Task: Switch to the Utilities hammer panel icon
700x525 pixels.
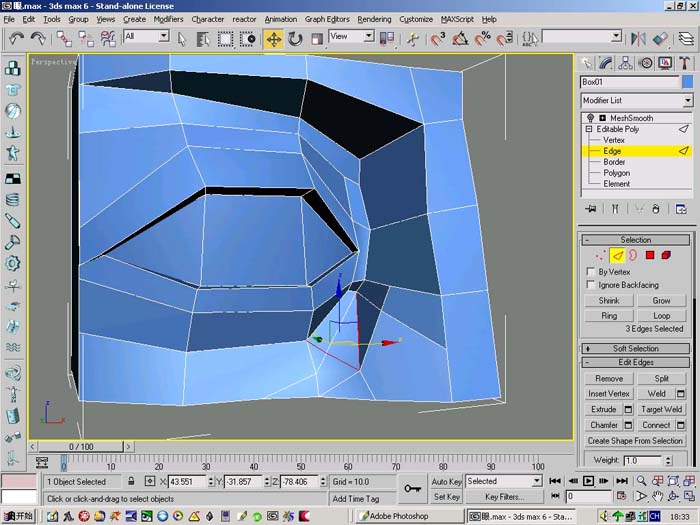Action: tap(684, 63)
